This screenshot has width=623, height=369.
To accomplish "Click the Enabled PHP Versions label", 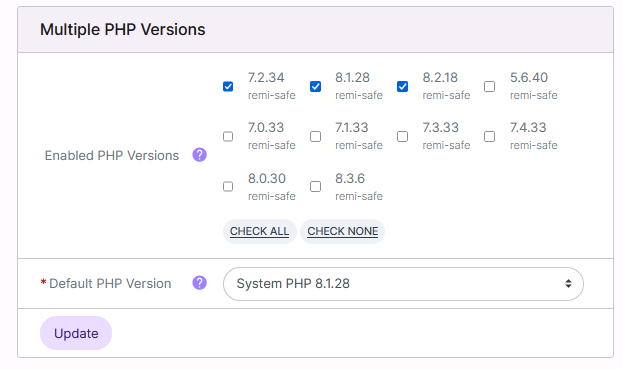I will 112,155.
